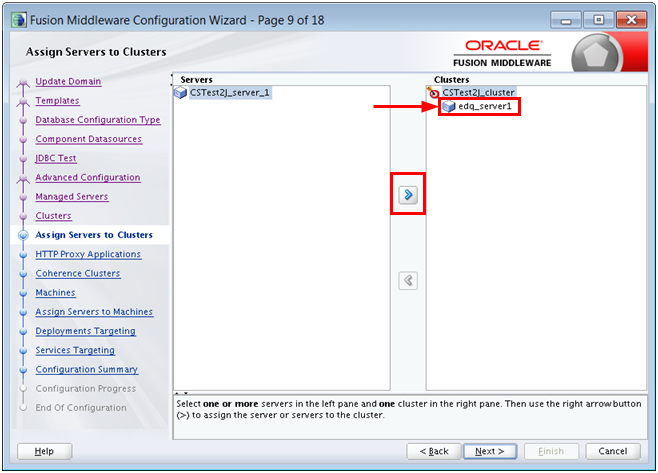
Task: Click the step bullet beside Configuration Summary
Action: point(23,370)
